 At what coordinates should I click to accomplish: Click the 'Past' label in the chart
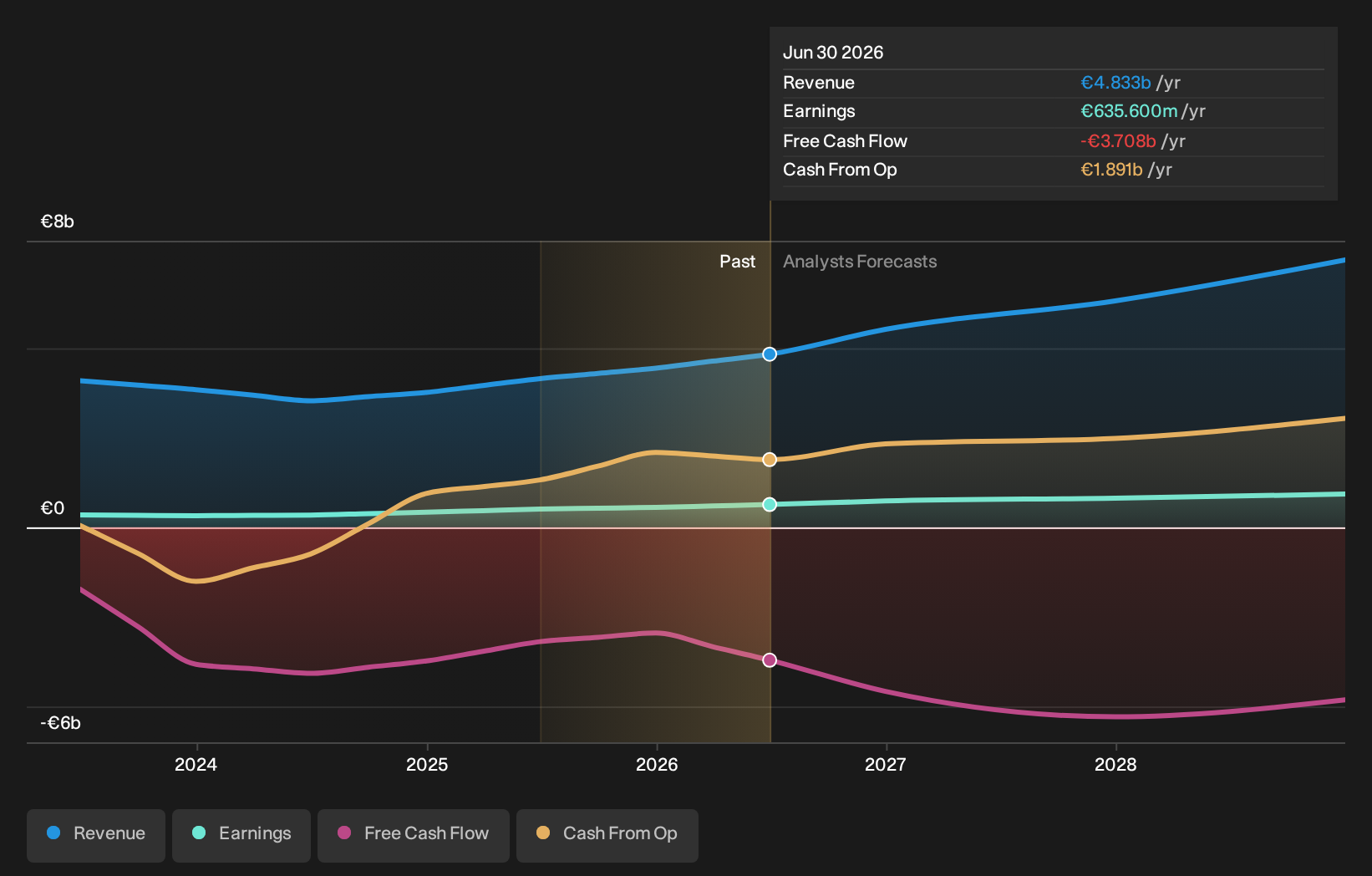[x=738, y=262]
